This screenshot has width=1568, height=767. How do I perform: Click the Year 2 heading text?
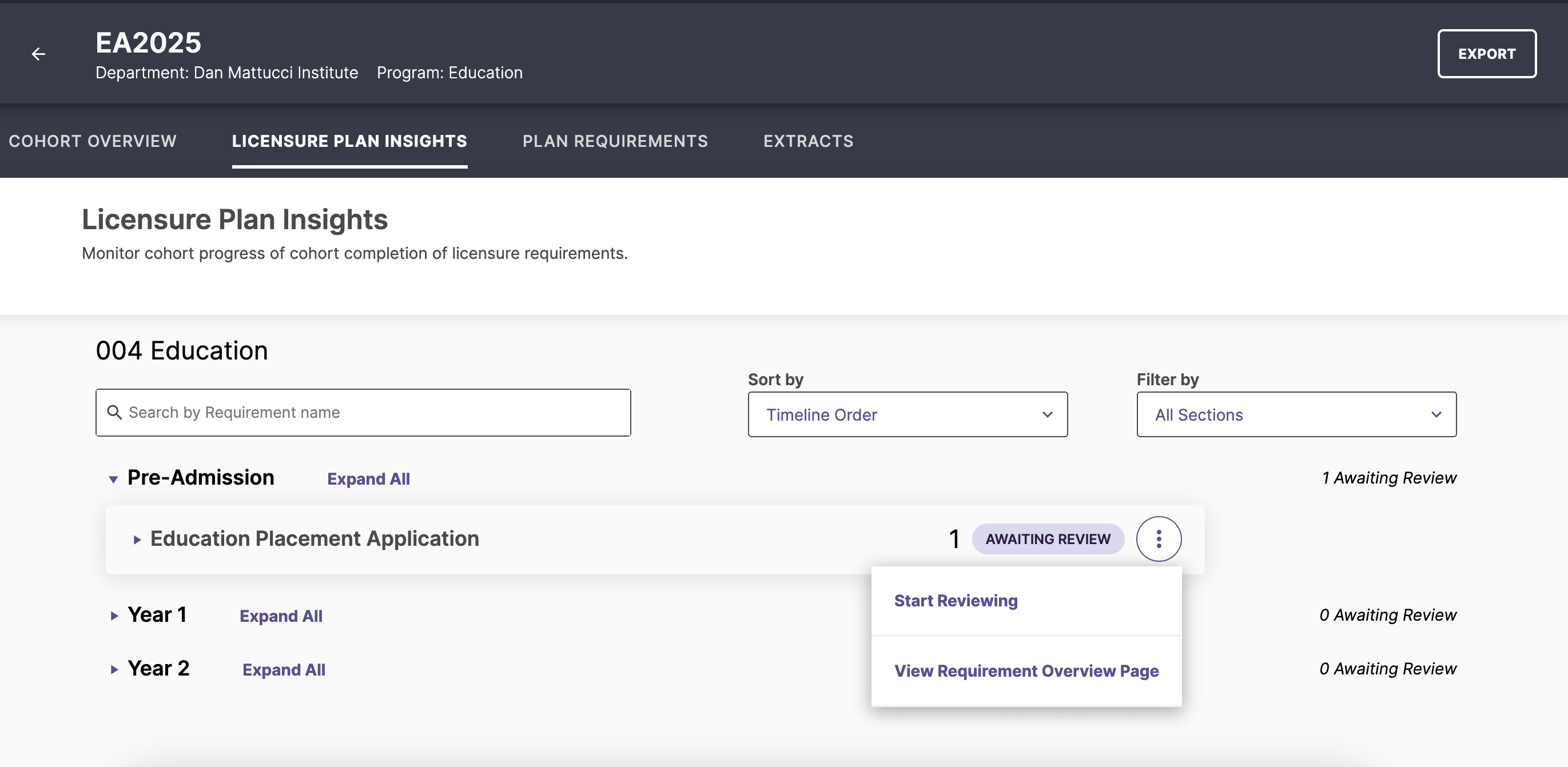(158, 669)
